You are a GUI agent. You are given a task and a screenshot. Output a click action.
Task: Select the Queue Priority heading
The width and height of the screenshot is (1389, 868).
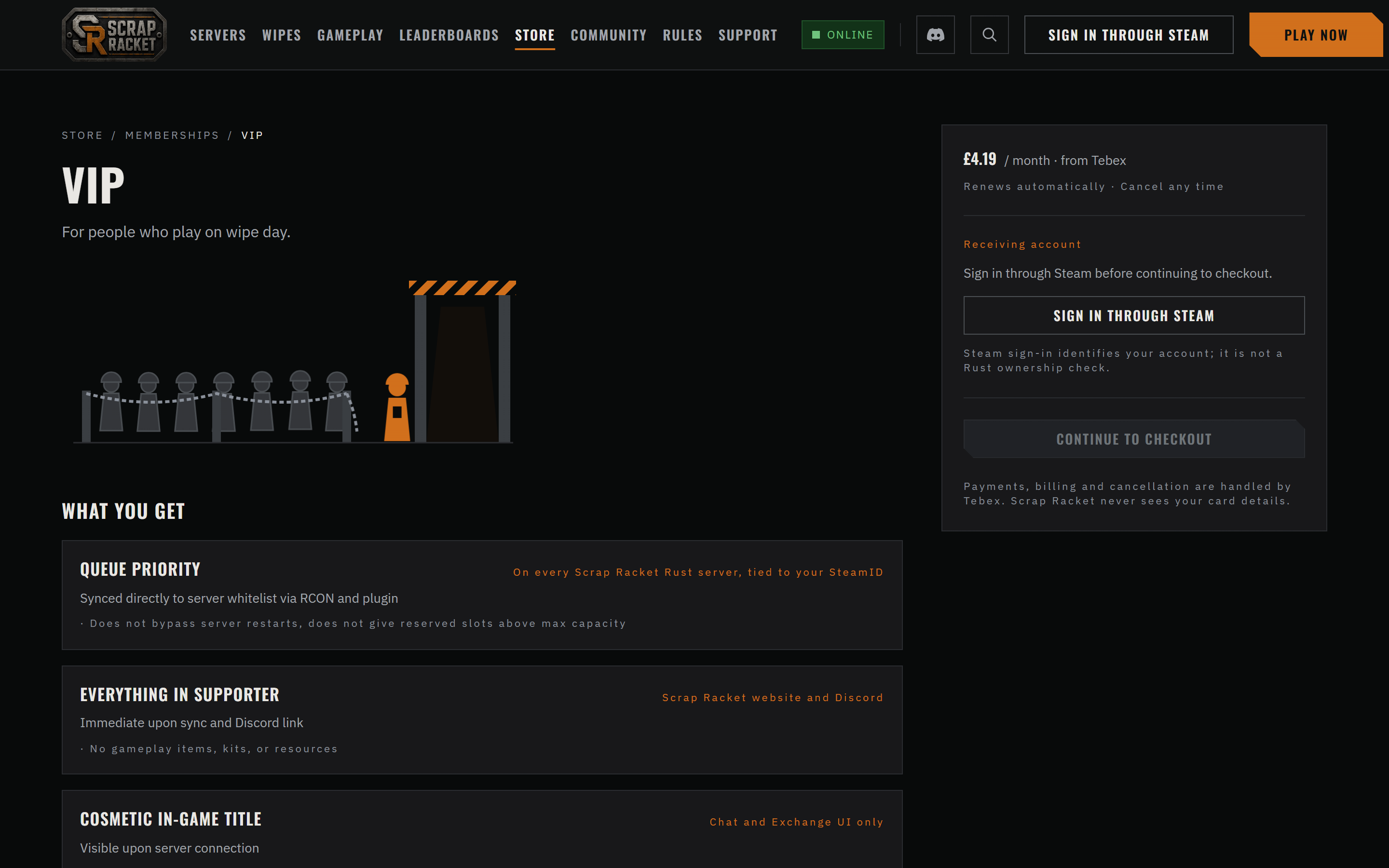tap(140, 570)
